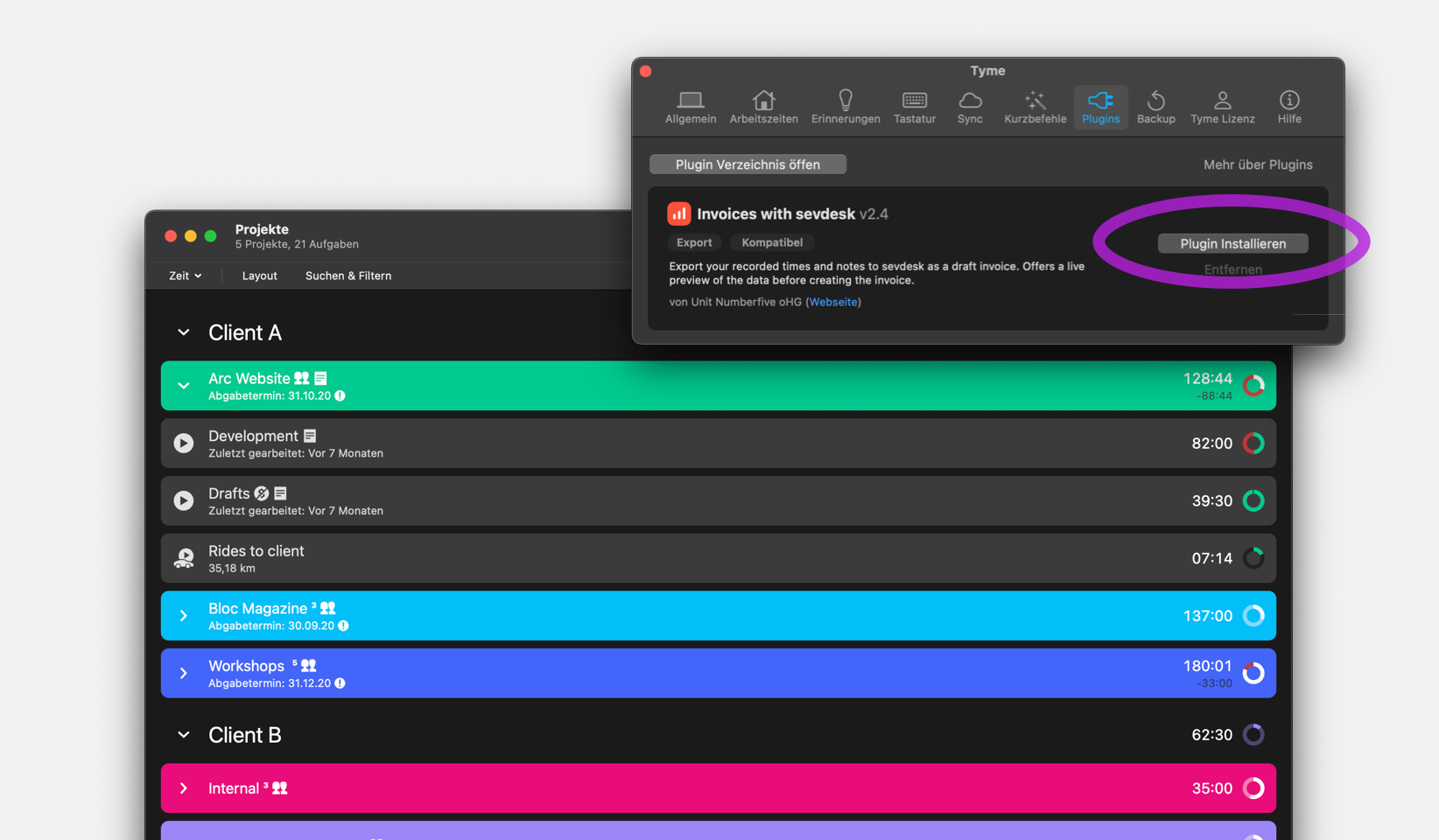This screenshot has width=1439, height=840.
Task: Click the Client A group title
Action: [245, 332]
